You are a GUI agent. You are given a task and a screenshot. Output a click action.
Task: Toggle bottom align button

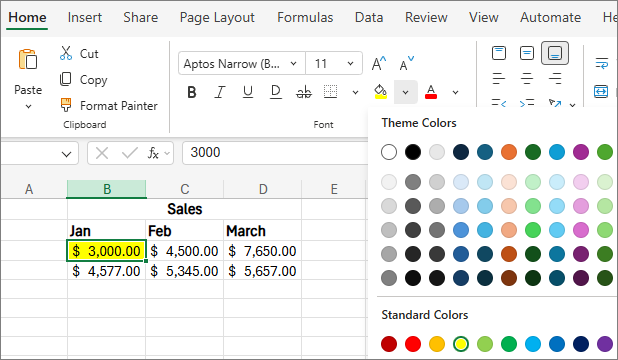pos(555,53)
